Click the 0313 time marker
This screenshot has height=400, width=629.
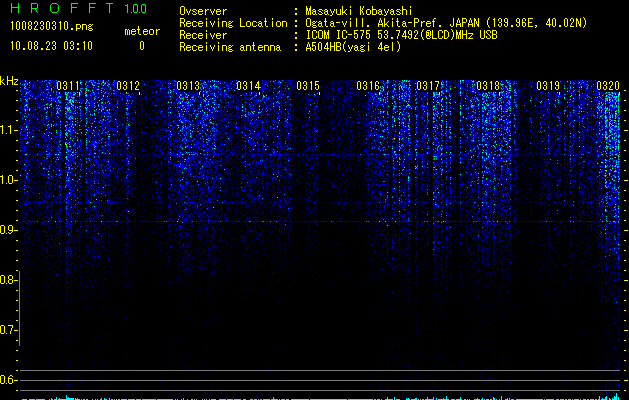click(188, 86)
